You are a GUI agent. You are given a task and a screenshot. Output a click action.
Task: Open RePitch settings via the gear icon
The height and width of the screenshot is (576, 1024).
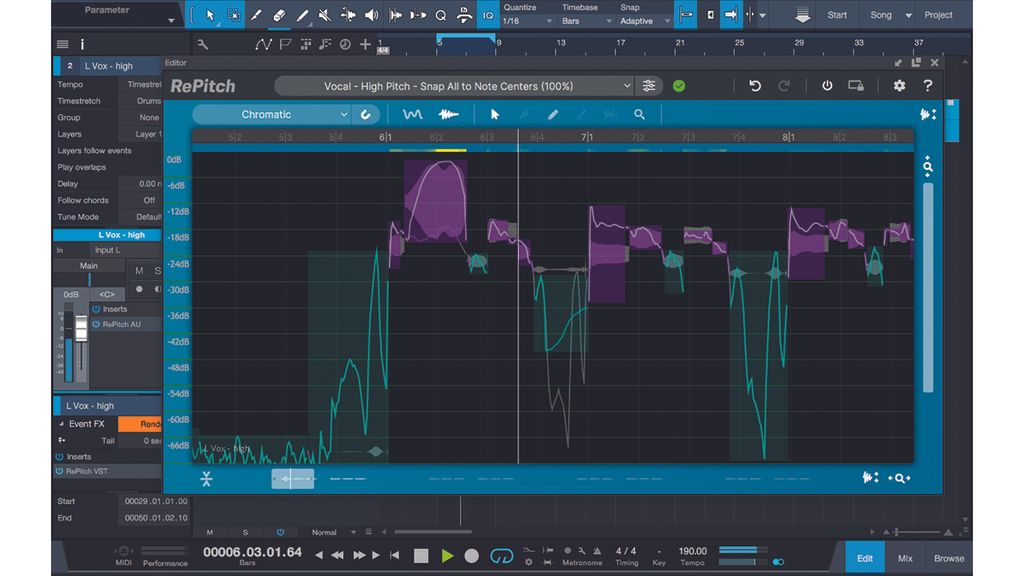899,86
